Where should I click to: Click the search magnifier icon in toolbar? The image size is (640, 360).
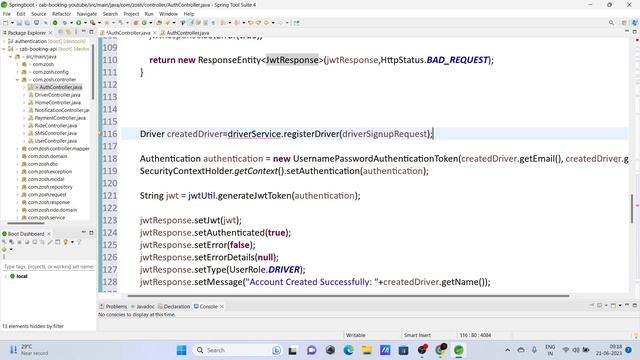click(611, 23)
